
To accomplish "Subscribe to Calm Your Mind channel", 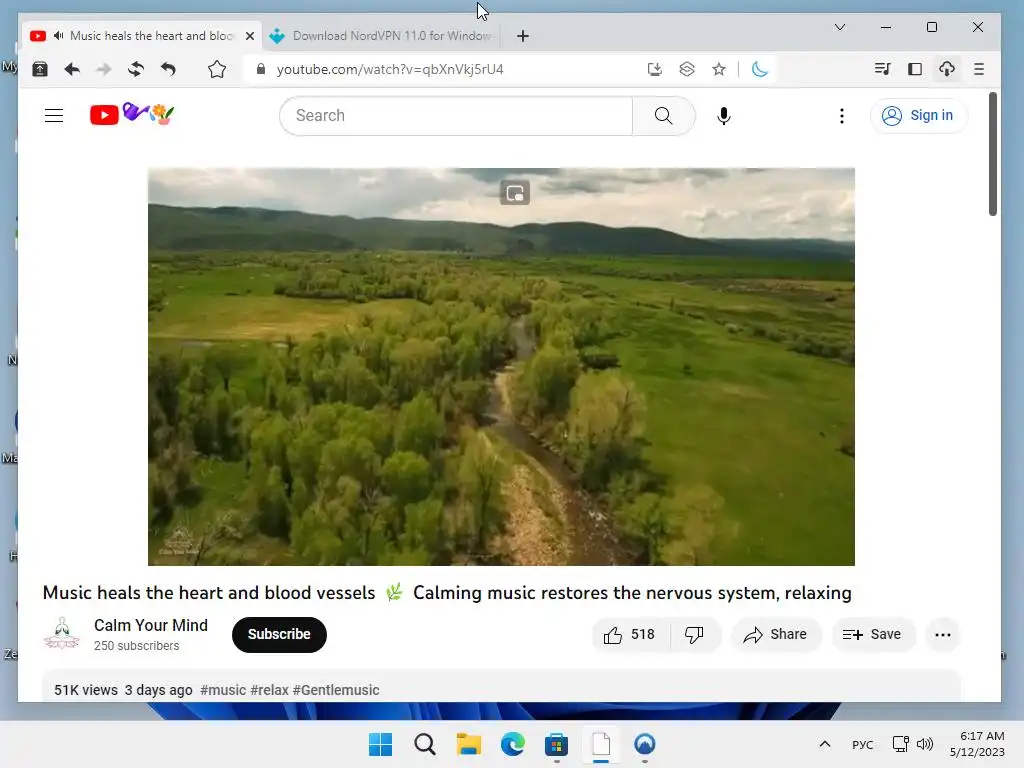I will [x=279, y=634].
